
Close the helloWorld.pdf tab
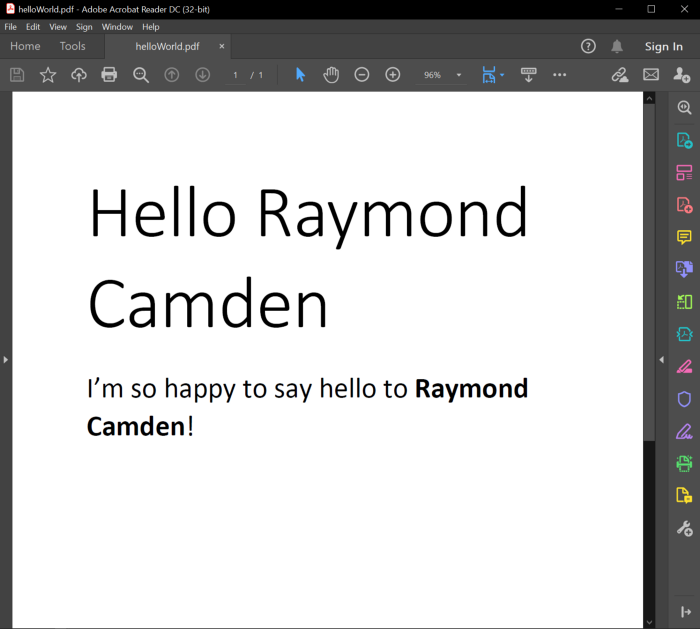[222, 46]
